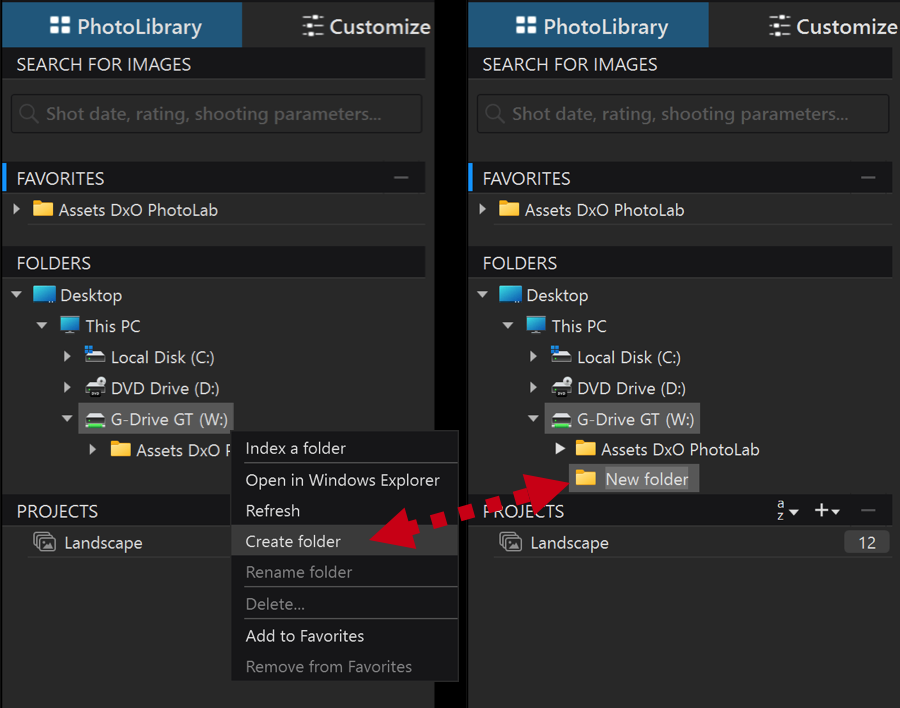Click the "12" image count beside Landscape

point(867,542)
